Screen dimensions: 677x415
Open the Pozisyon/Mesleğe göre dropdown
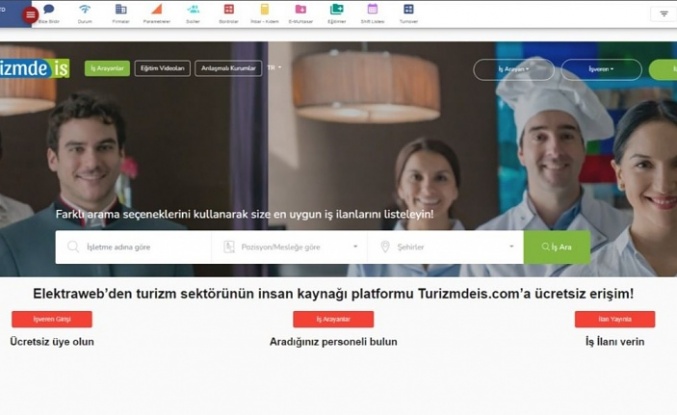(289, 247)
